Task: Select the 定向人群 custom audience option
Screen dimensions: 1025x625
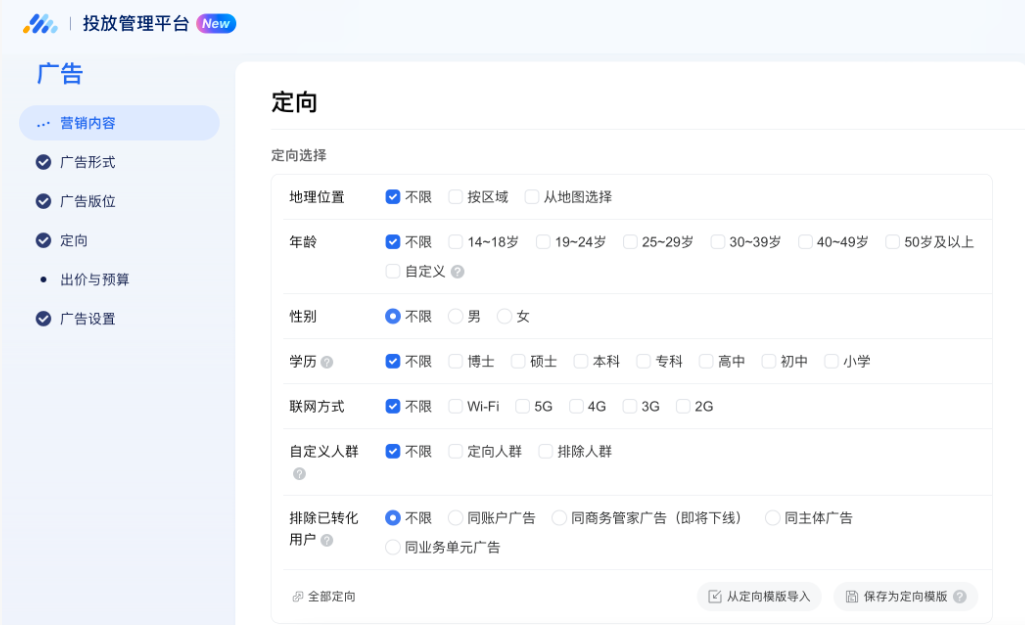Action: point(458,451)
